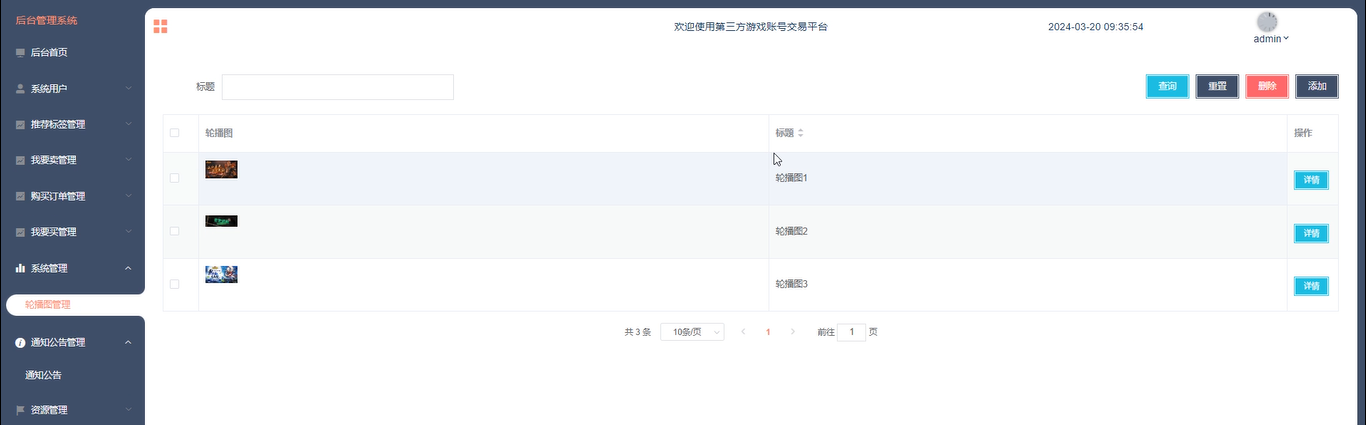Click the 通知公告管理 info icon
Image resolution: width=1366 pixels, height=425 pixels.
coord(20,342)
